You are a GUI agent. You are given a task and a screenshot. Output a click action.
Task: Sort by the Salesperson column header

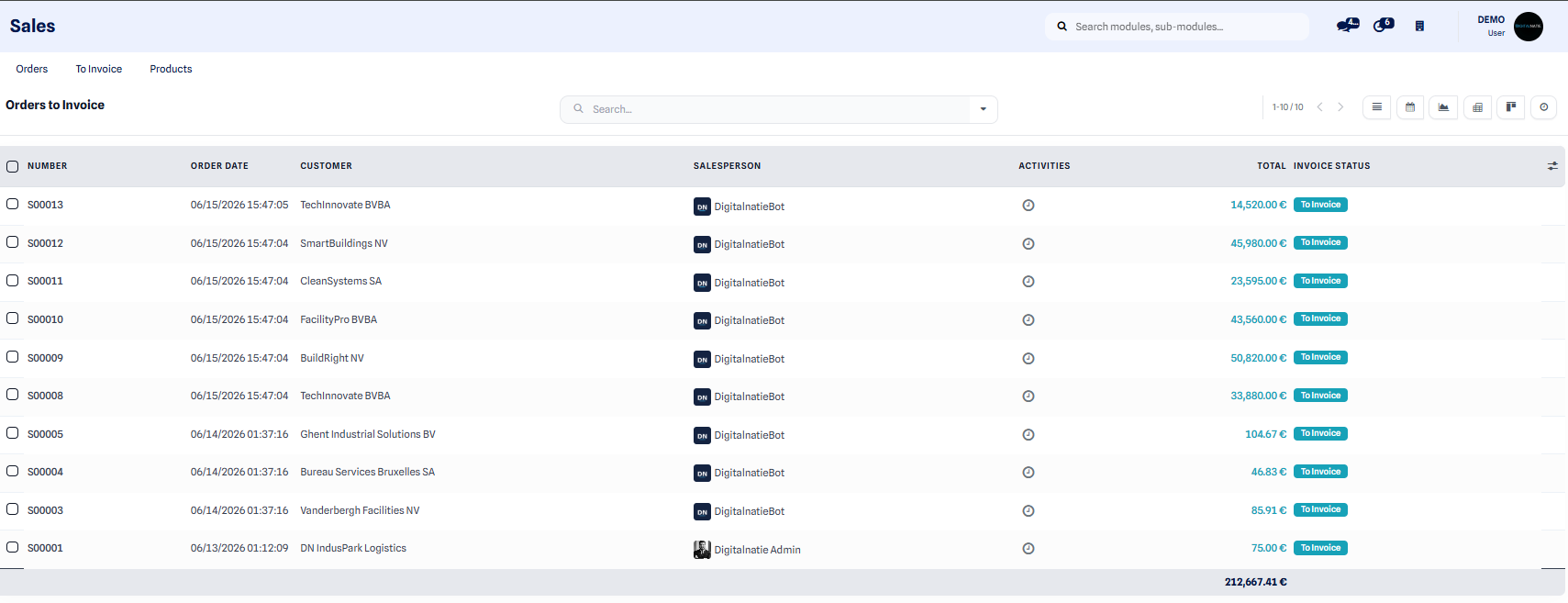727,166
